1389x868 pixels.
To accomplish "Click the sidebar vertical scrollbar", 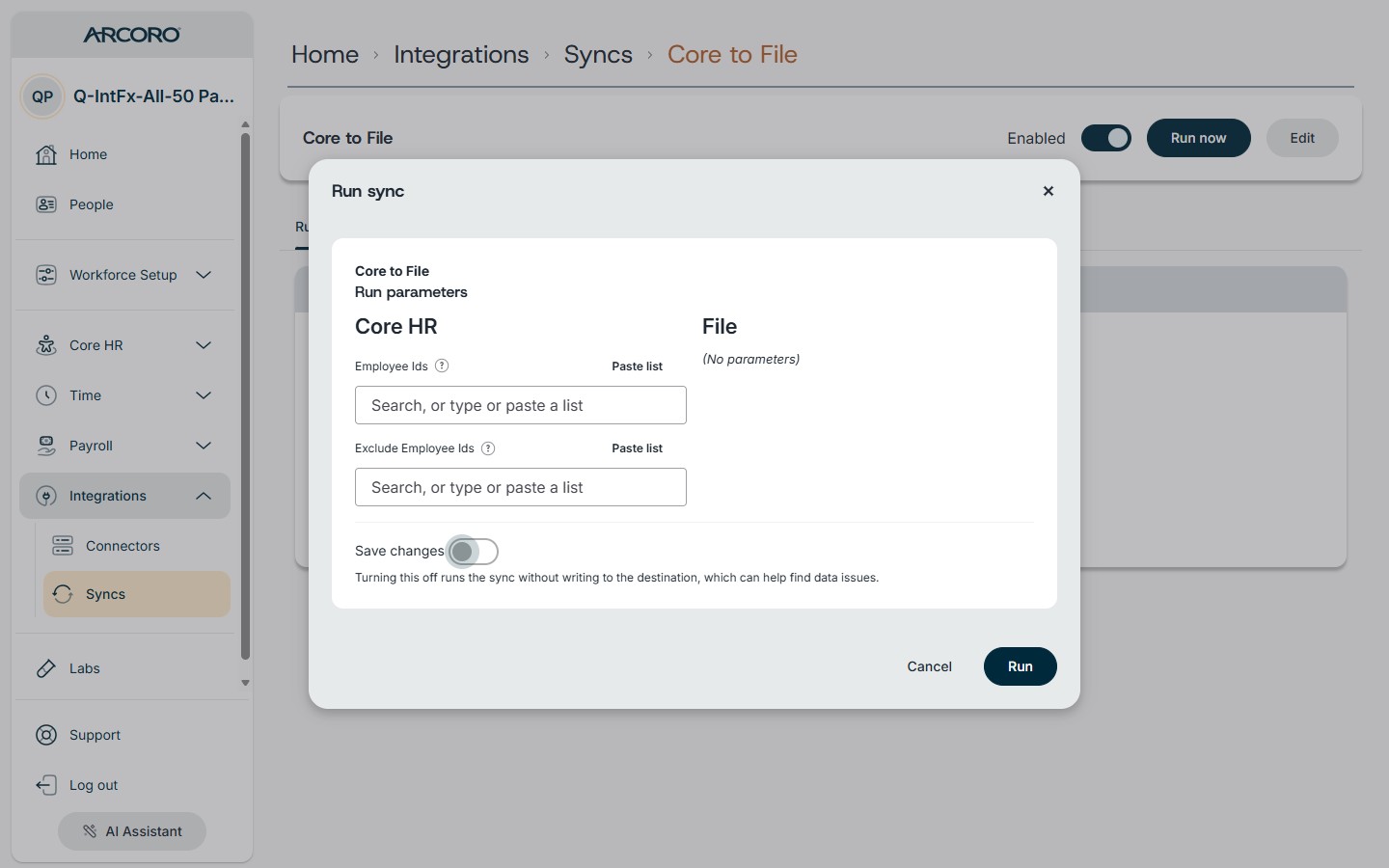I will click(x=245, y=395).
